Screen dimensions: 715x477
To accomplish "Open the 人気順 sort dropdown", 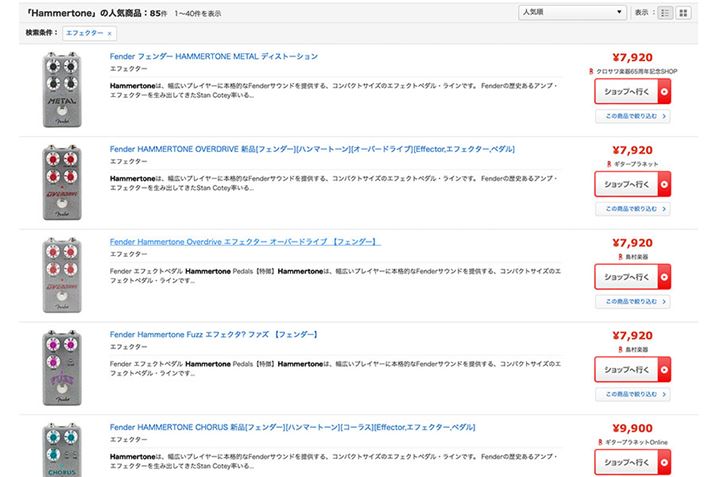I will coord(571,13).
